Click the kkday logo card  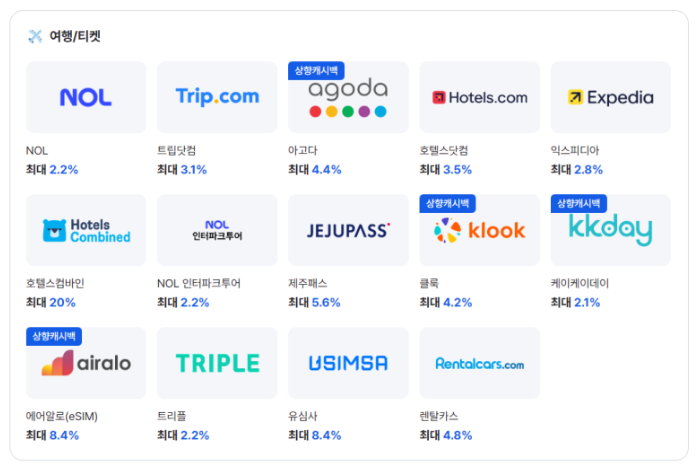tap(610, 232)
